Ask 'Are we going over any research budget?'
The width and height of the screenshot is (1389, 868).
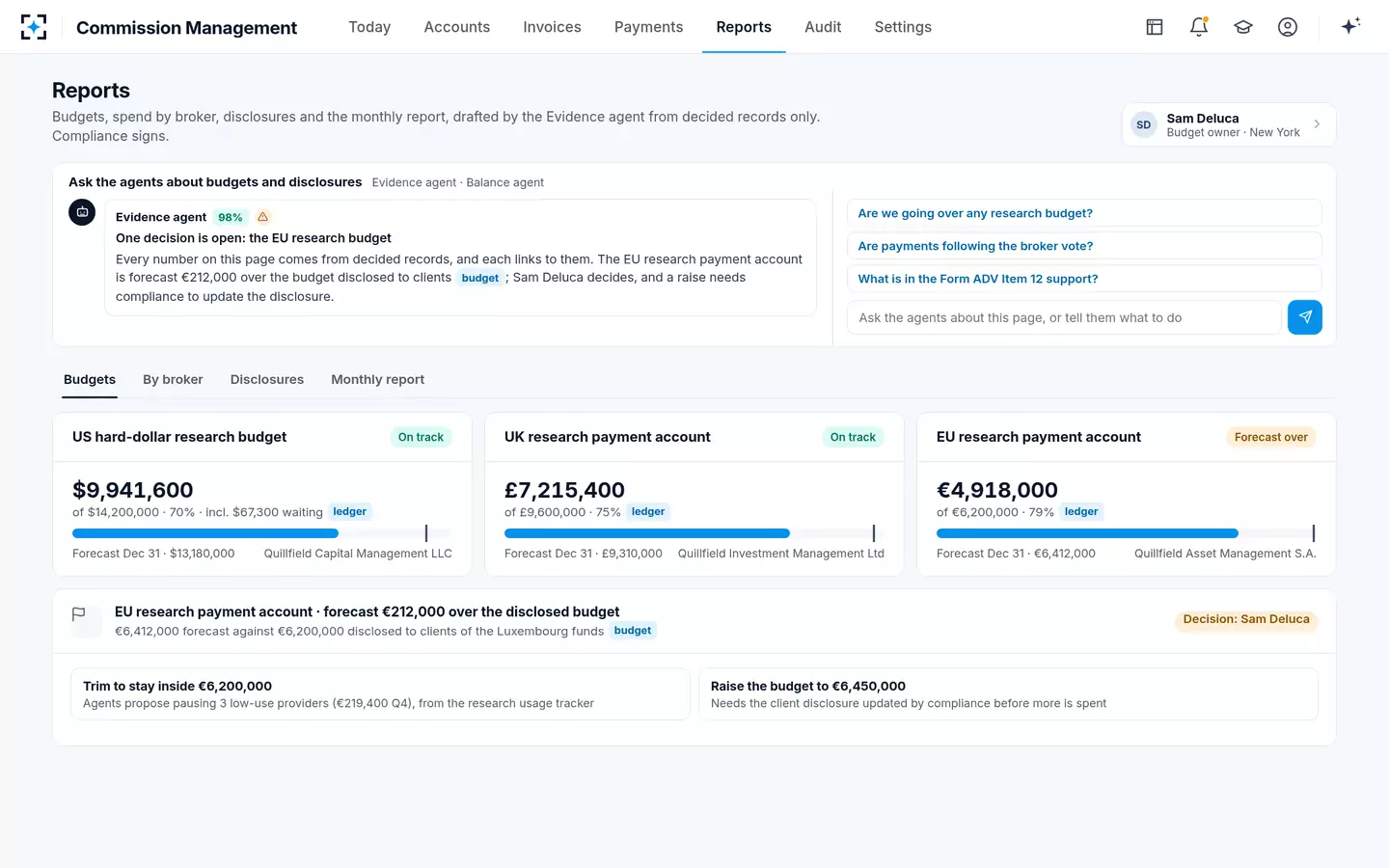click(x=1084, y=213)
